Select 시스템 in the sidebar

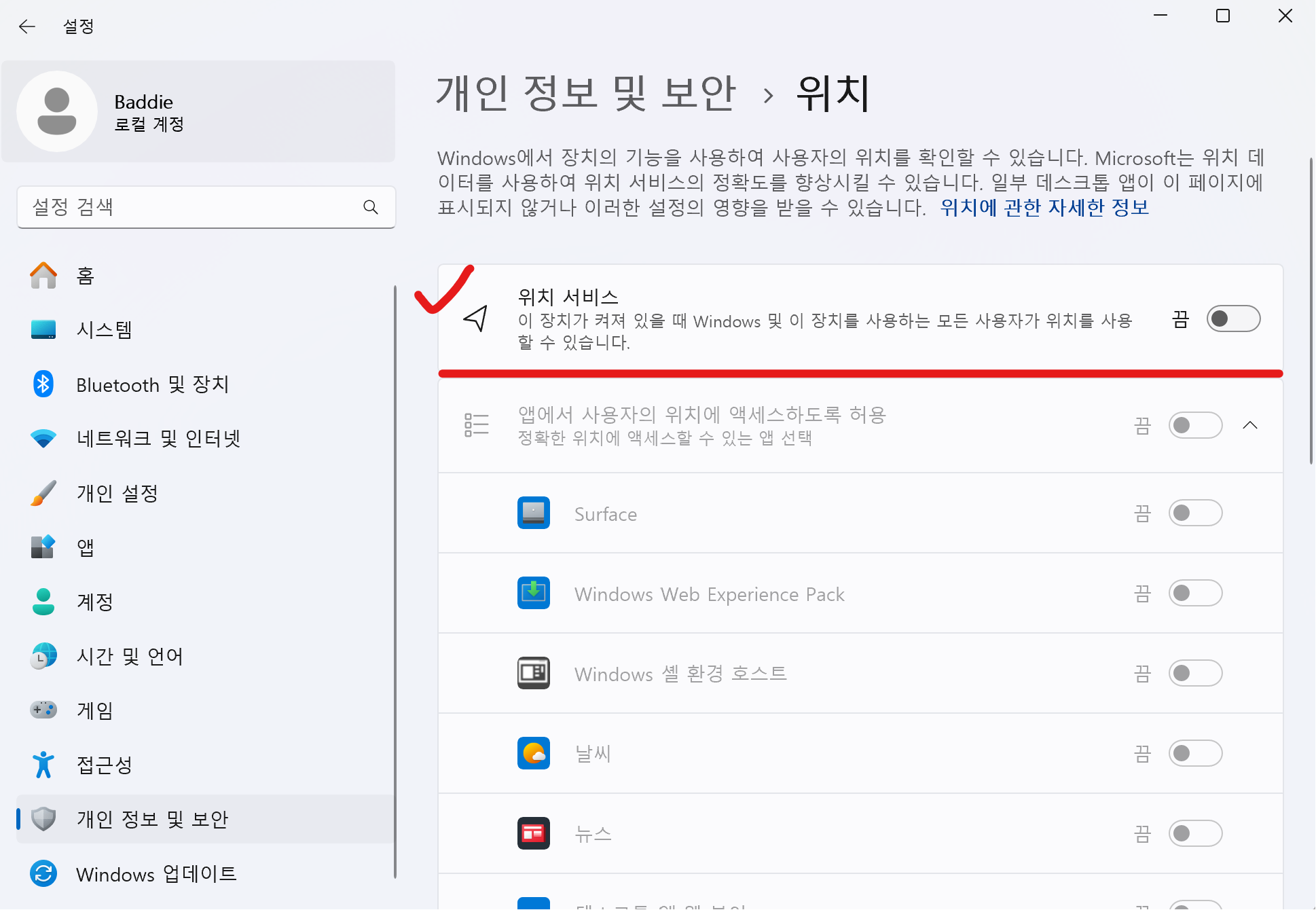104,330
